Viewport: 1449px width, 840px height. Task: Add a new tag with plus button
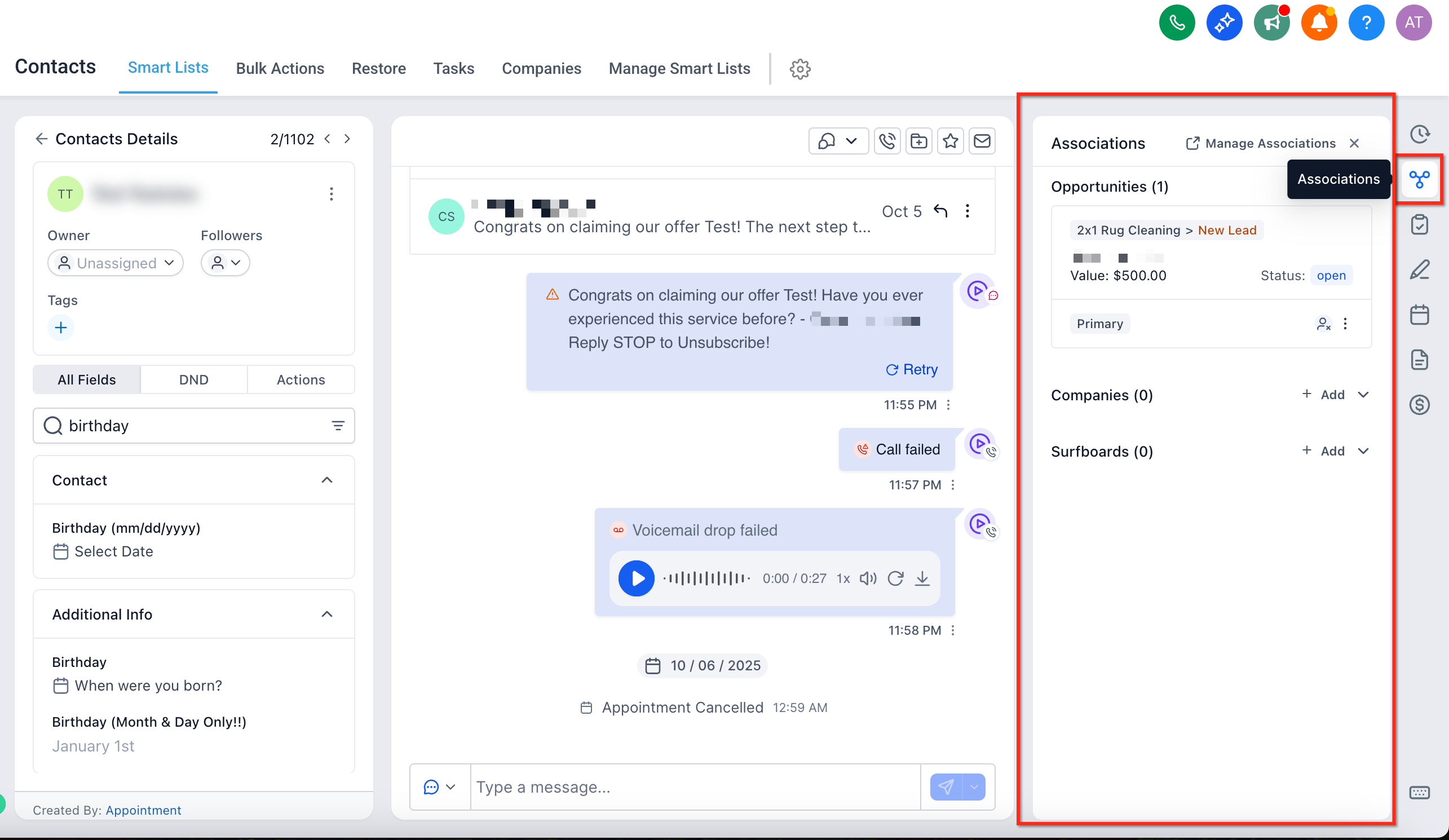[61, 328]
